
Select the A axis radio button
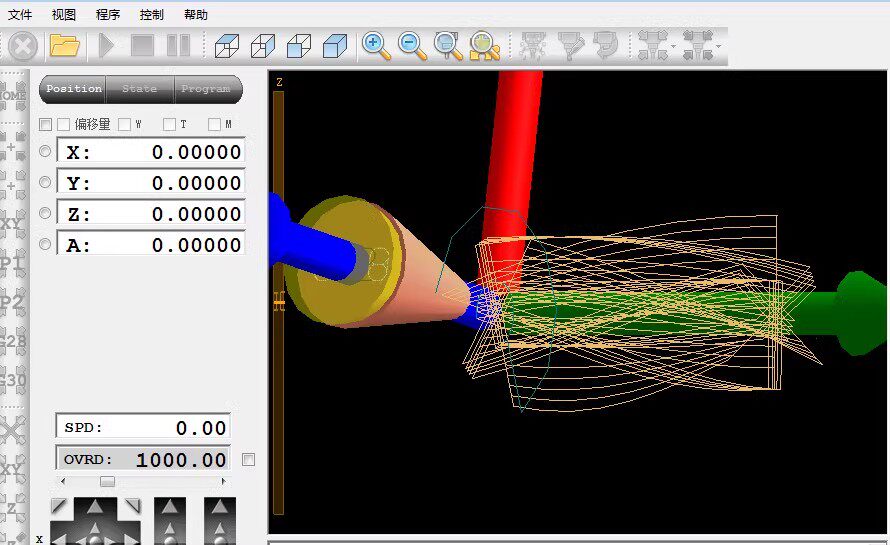point(45,244)
